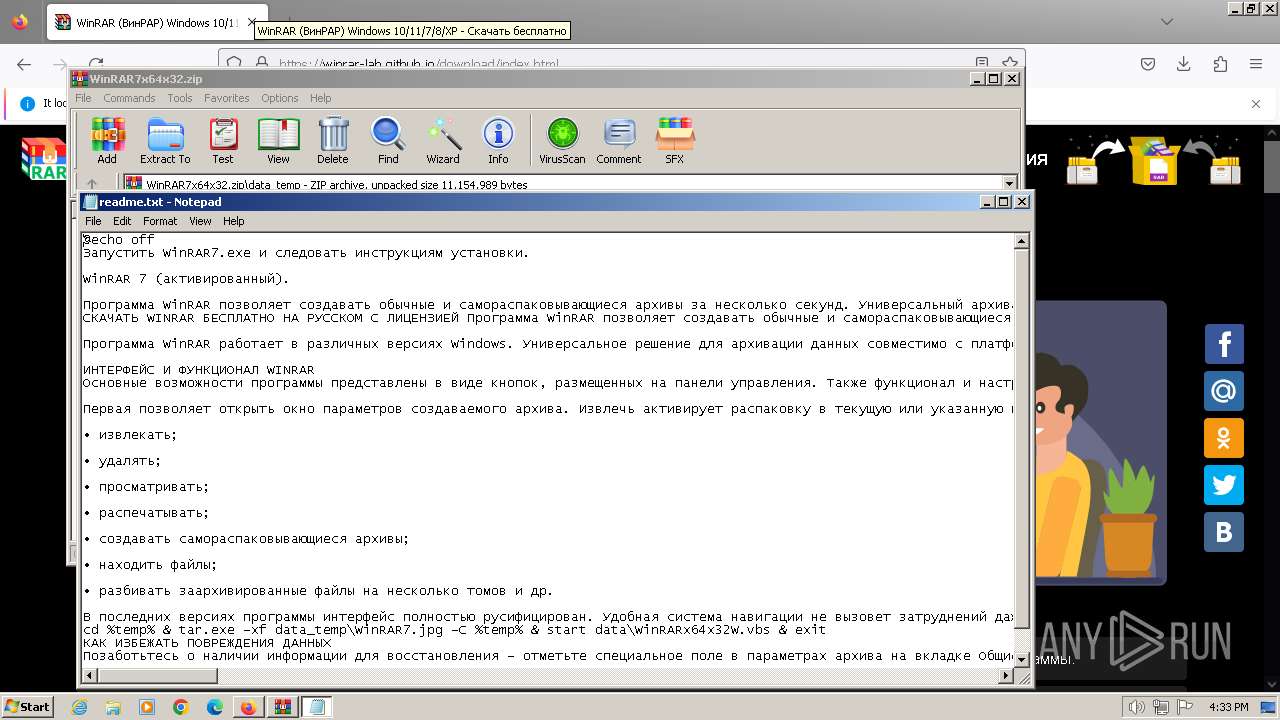1280x720 pixels.
Task: Click the Test archive icon
Action: coord(223,141)
